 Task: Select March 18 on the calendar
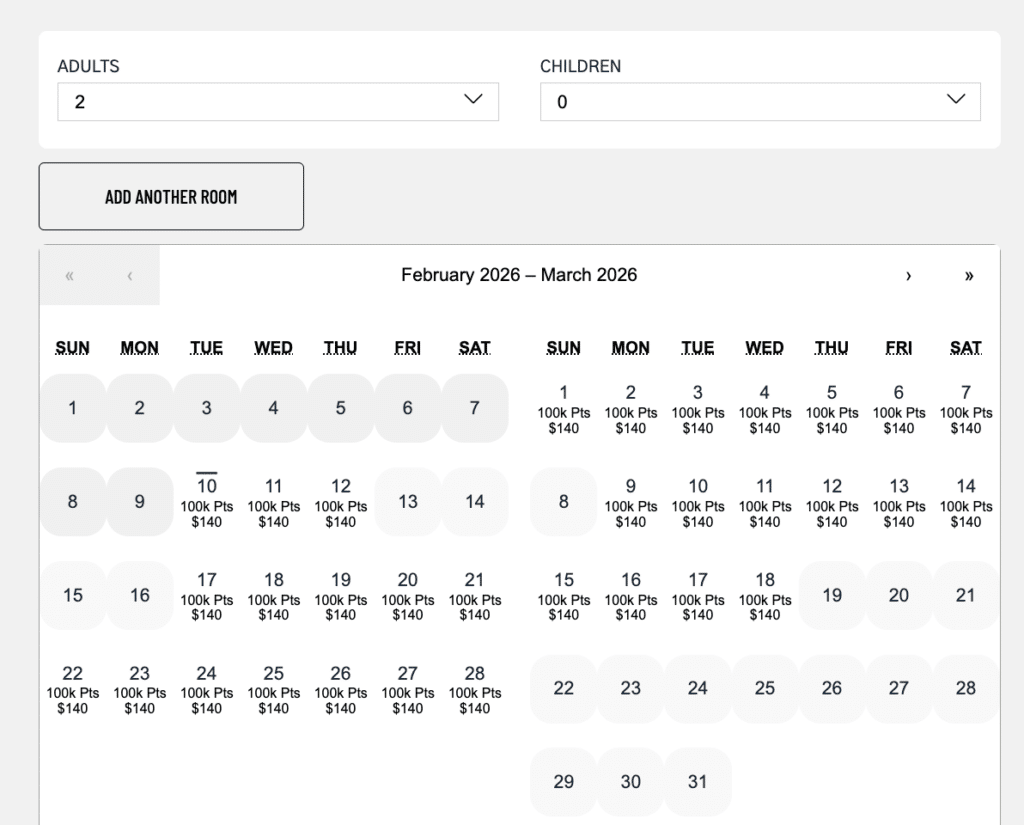[764, 596]
